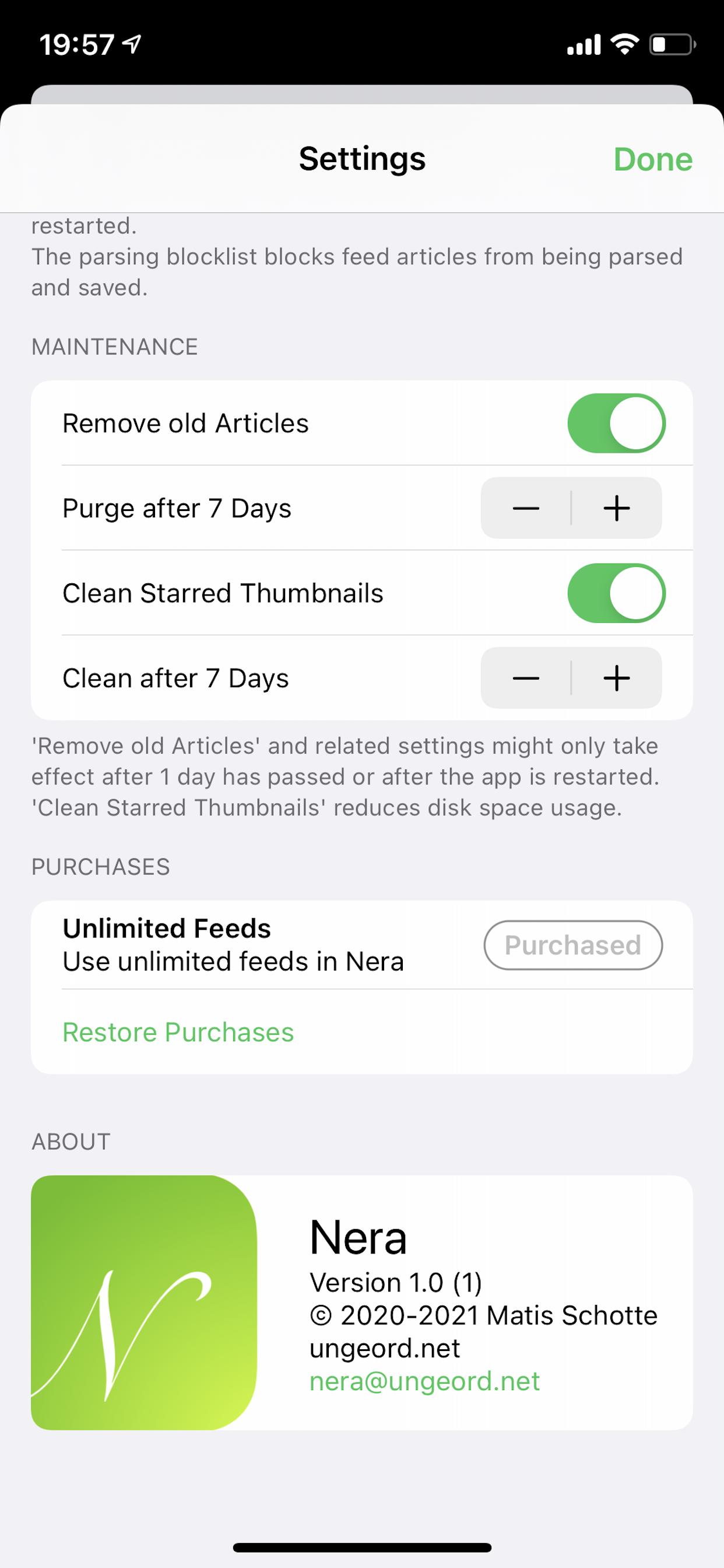Increase Clean after days with plus icon
The image size is (724, 1568).
pyautogui.click(x=616, y=678)
